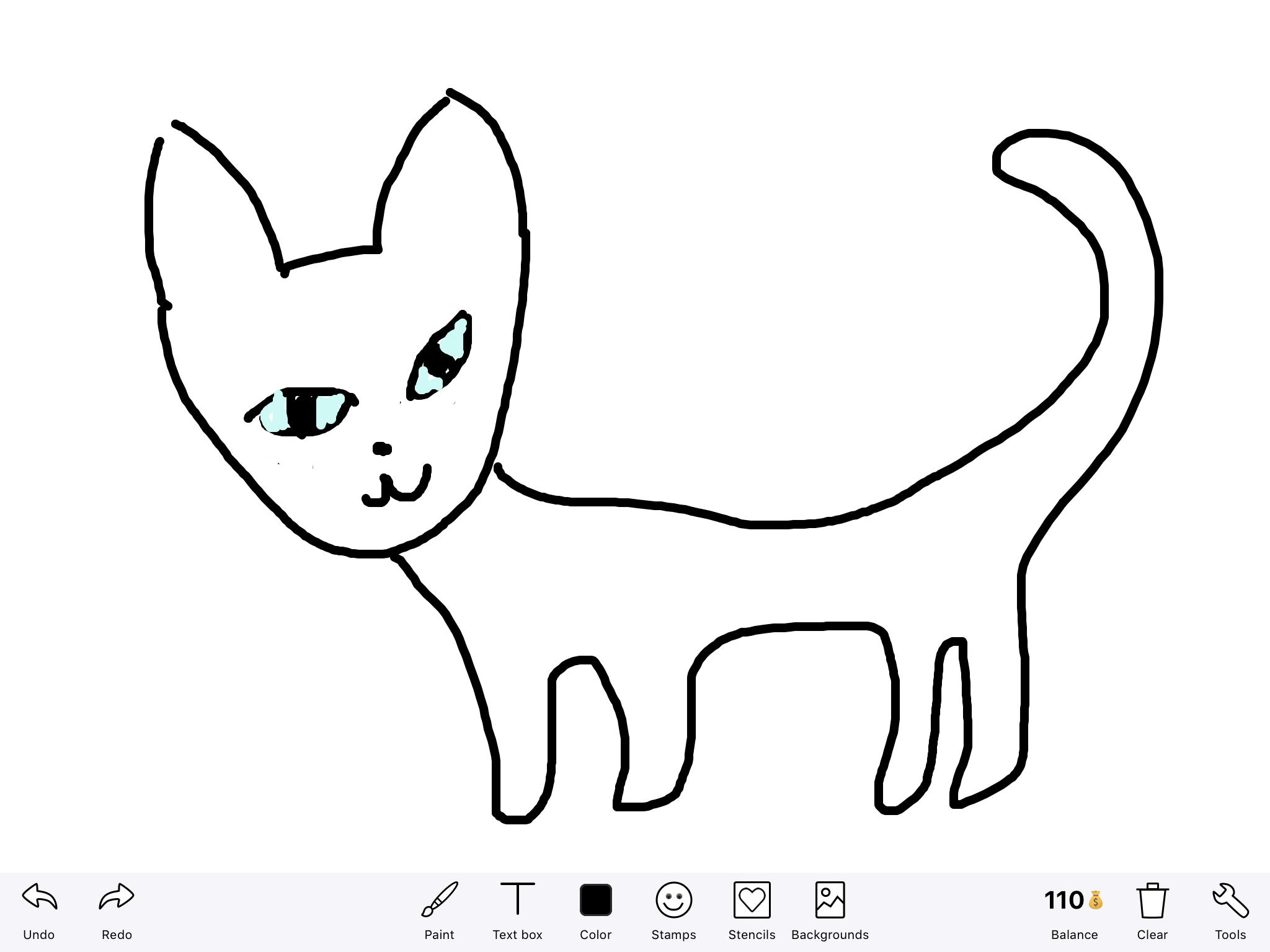Open the Stamps smiley menu
This screenshot has width=1270, height=952.
tap(673, 900)
